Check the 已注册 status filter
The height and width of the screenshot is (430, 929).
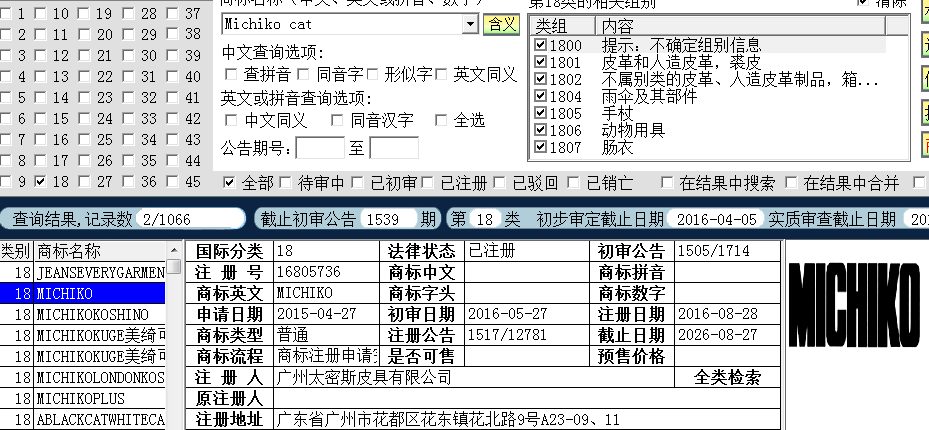(427, 183)
